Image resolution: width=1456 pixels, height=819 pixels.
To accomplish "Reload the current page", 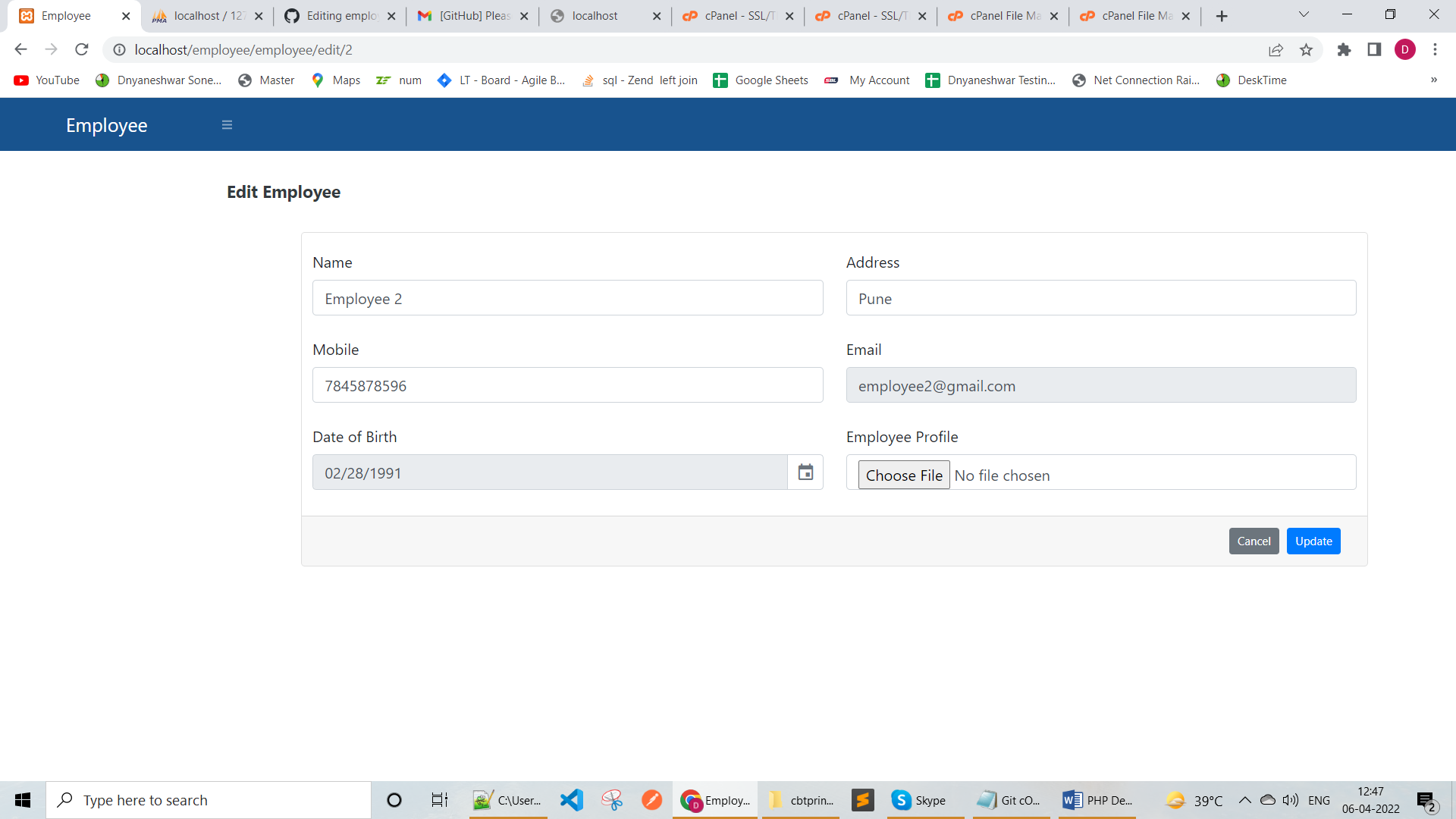I will click(81, 49).
